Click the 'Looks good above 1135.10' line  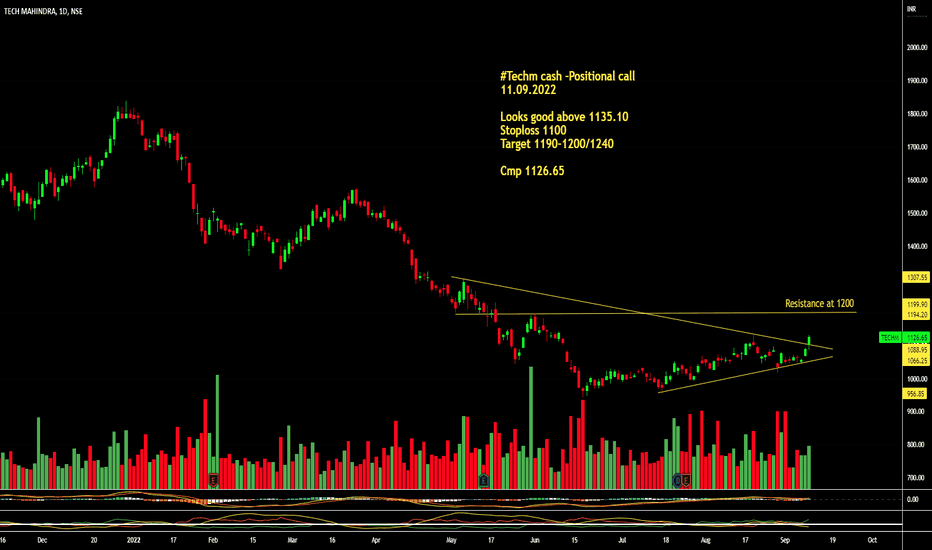coord(564,117)
